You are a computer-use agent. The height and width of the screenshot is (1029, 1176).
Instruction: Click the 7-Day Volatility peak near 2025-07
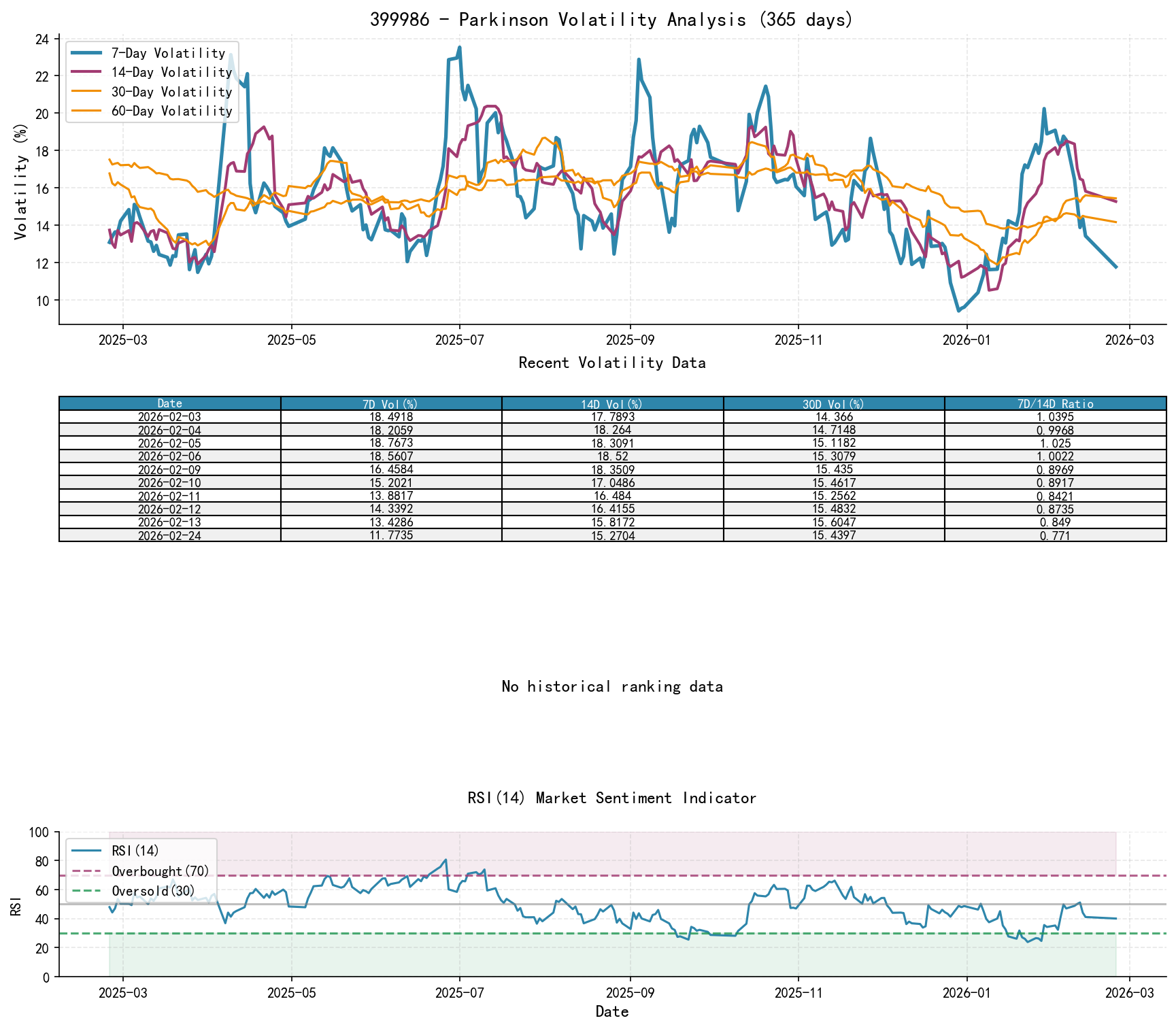pyautogui.click(x=458, y=48)
